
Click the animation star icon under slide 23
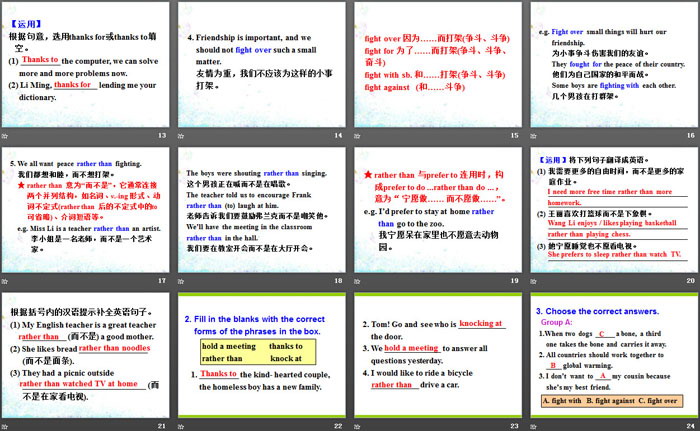point(357,427)
